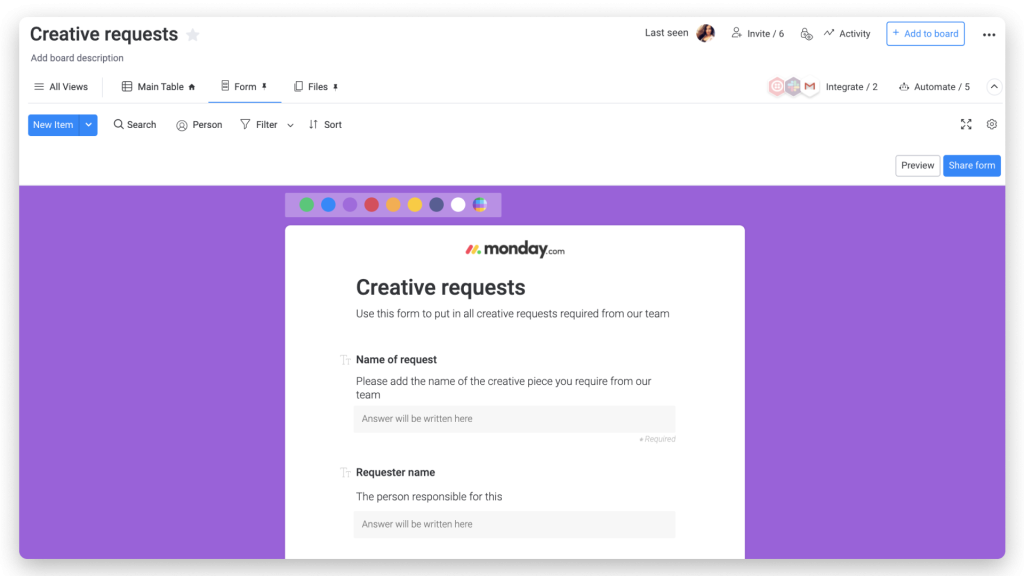Open the board permissions icon beside Invite
Image resolution: width=1024 pixels, height=576 pixels.
(806, 34)
